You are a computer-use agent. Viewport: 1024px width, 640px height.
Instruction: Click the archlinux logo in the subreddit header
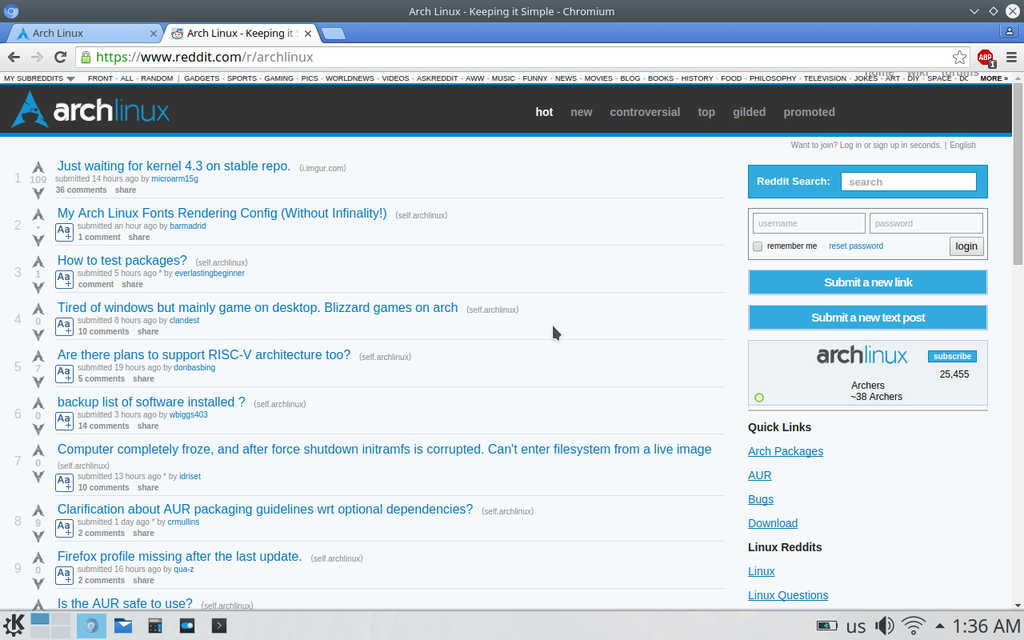90,111
